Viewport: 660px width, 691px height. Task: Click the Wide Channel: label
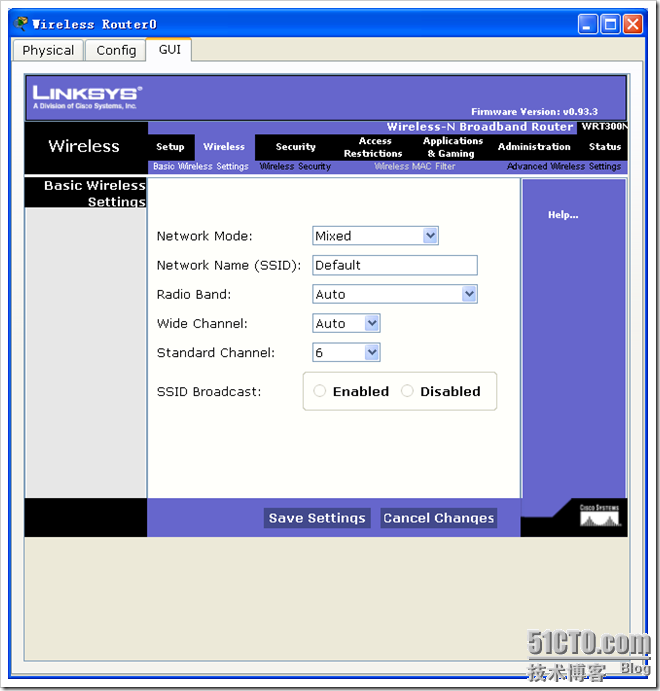pyautogui.click(x=202, y=323)
